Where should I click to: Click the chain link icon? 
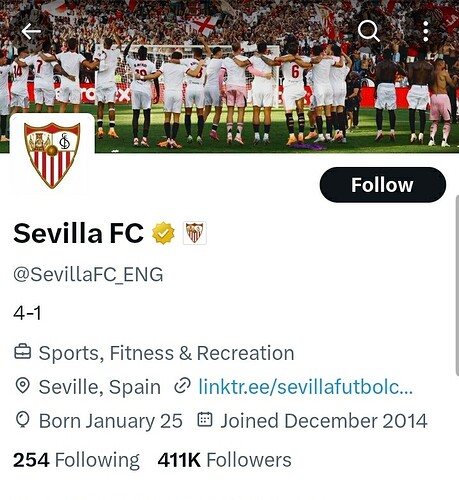click(x=182, y=386)
